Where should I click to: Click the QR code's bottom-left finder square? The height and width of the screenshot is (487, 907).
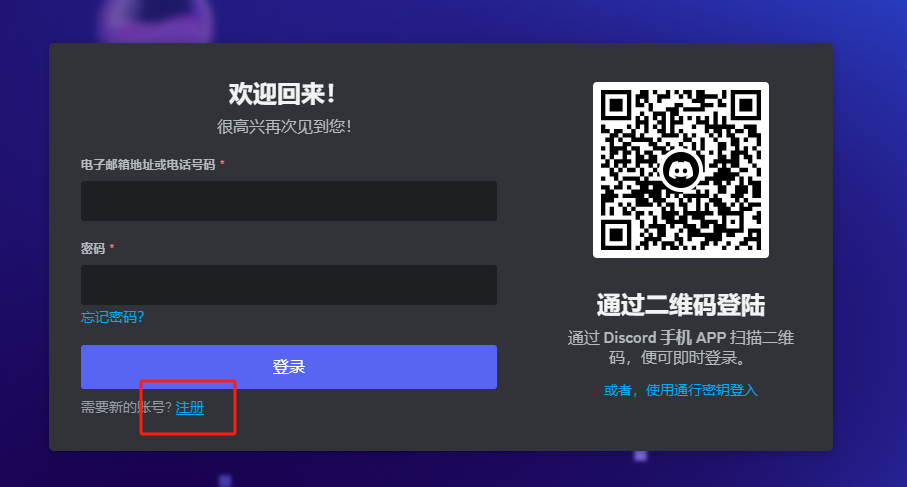(x=616, y=234)
